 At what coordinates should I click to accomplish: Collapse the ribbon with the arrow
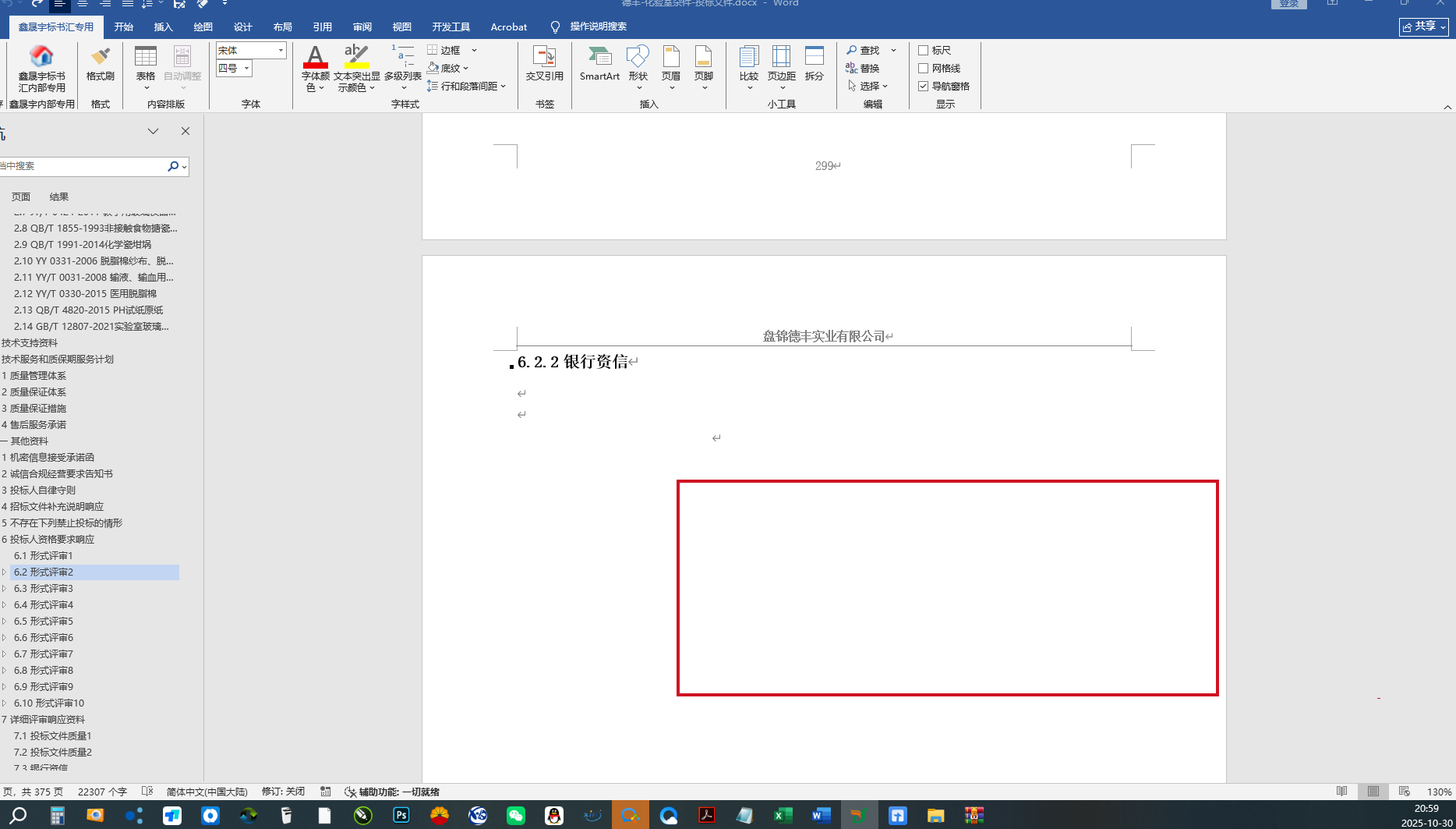[1447, 107]
